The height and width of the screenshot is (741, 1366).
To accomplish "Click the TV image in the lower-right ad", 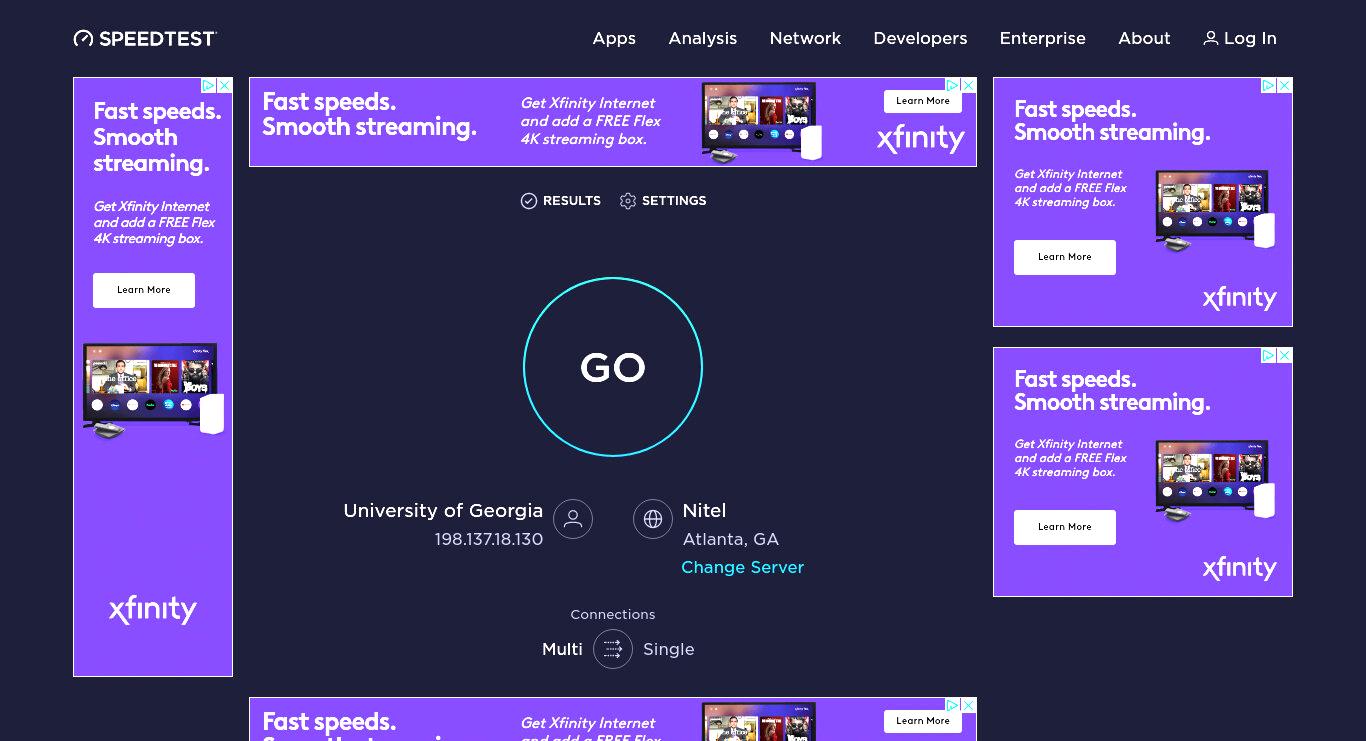I will pyautogui.click(x=1215, y=481).
